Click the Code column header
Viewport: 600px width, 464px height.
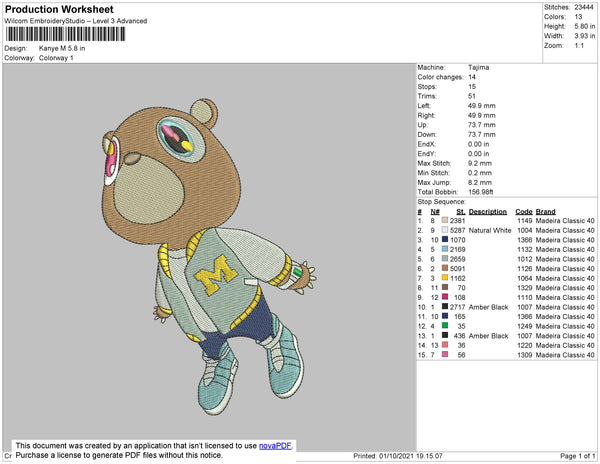[524, 212]
